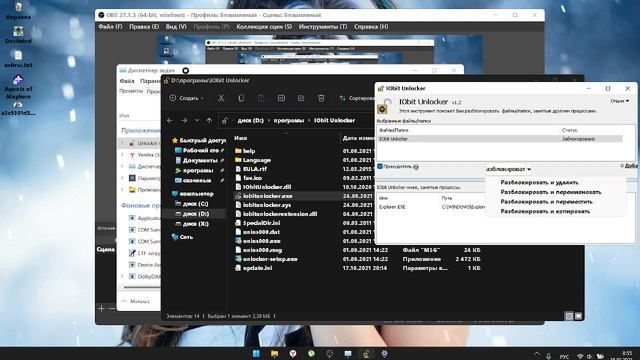Image resolution: width=640 pixels, height=360 pixels.
Task: Open the Разблокировать dropdown arrow
Action: pyautogui.click(x=529, y=169)
